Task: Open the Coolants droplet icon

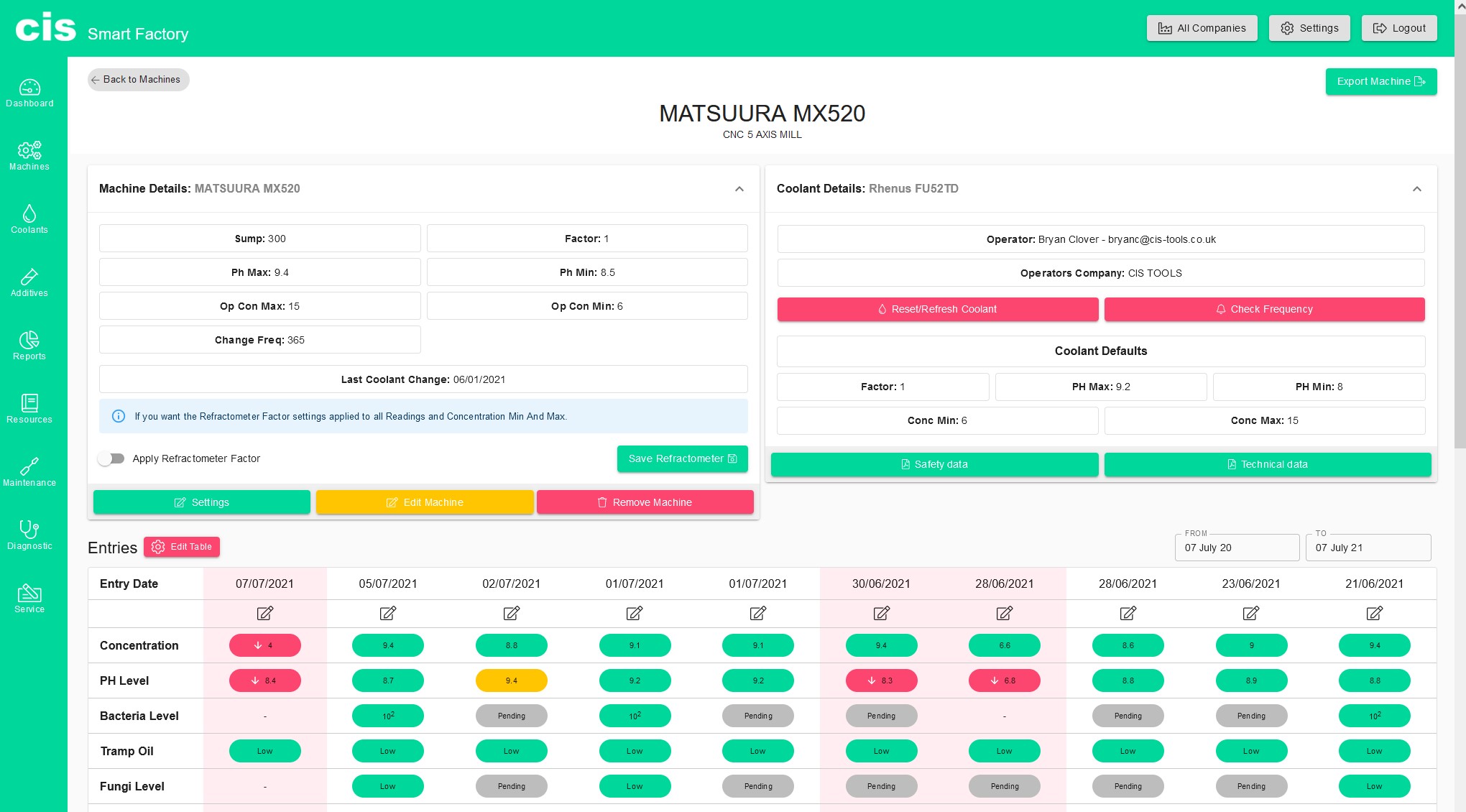Action: click(x=29, y=214)
